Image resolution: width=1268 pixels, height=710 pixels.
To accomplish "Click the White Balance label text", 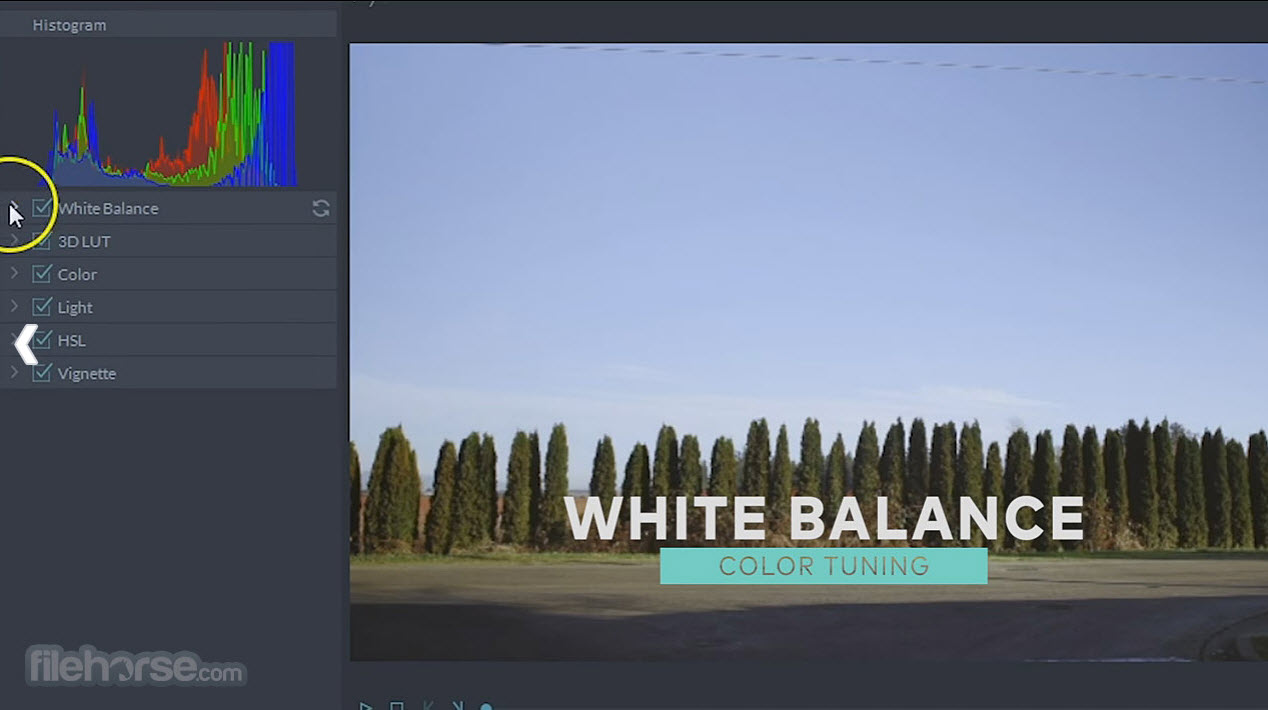I will click(x=108, y=208).
